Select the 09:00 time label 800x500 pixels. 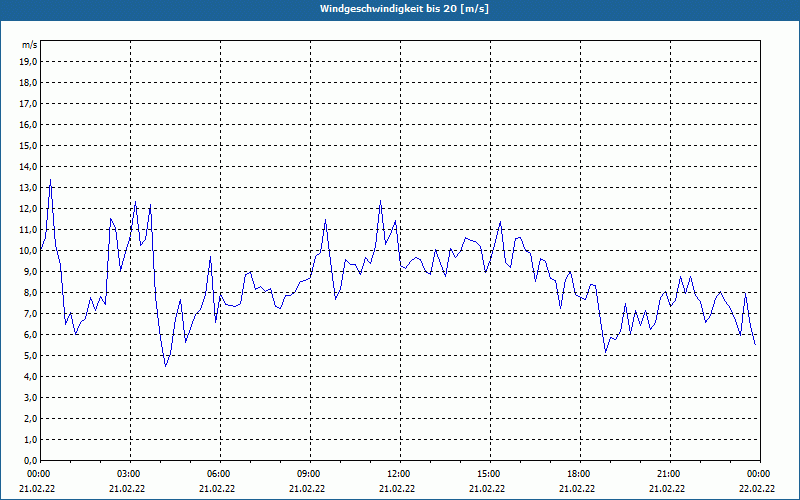[x=310, y=474]
